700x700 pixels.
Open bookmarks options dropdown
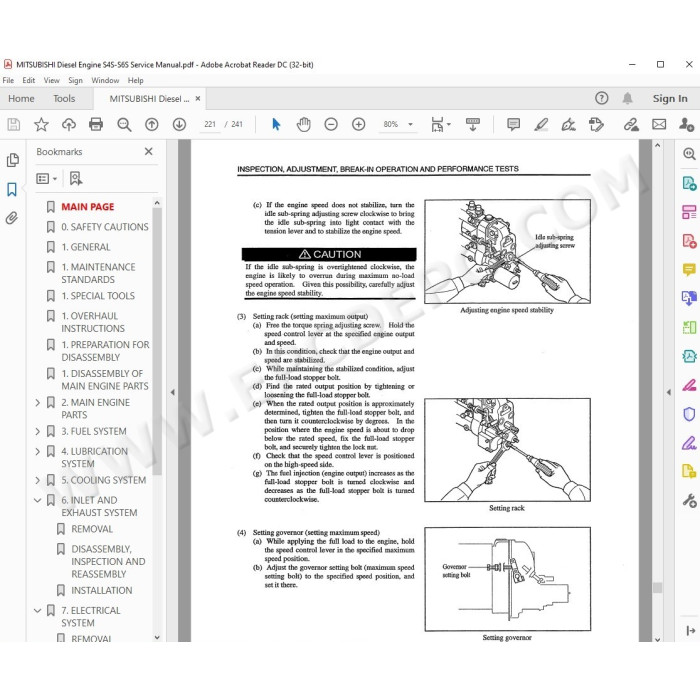(x=46, y=179)
